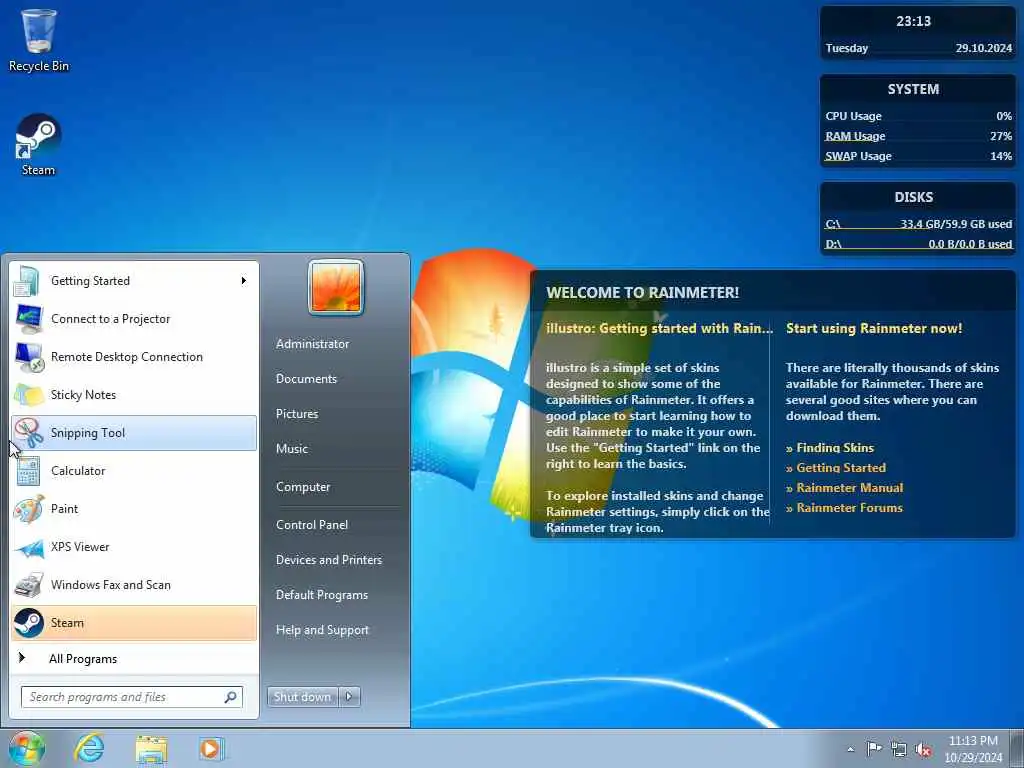Click the C:\ disk usage bar
The height and width of the screenshot is (768, 1024).
click(x=918, y=230)
